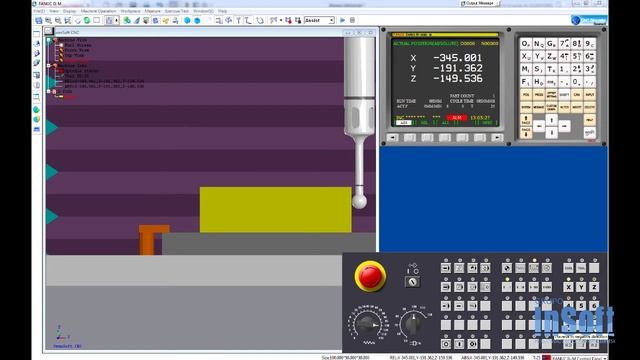The height and width of the screenshot is (360, 640).
Task: Click the left-arrow softkey under CNC screen
Action: [x=392, y=138]
